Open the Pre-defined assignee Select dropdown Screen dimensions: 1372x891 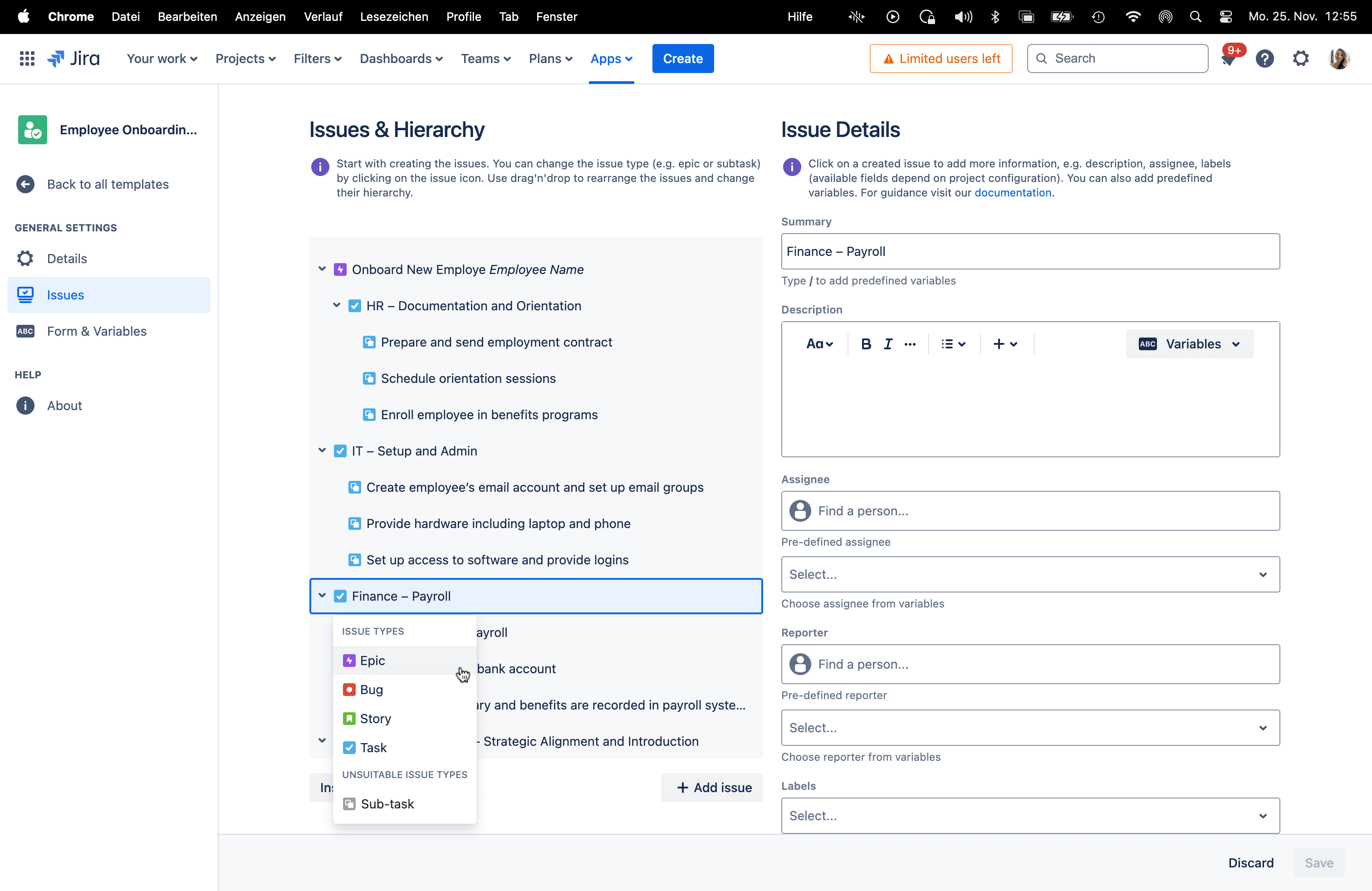(x=1029, y=574)
